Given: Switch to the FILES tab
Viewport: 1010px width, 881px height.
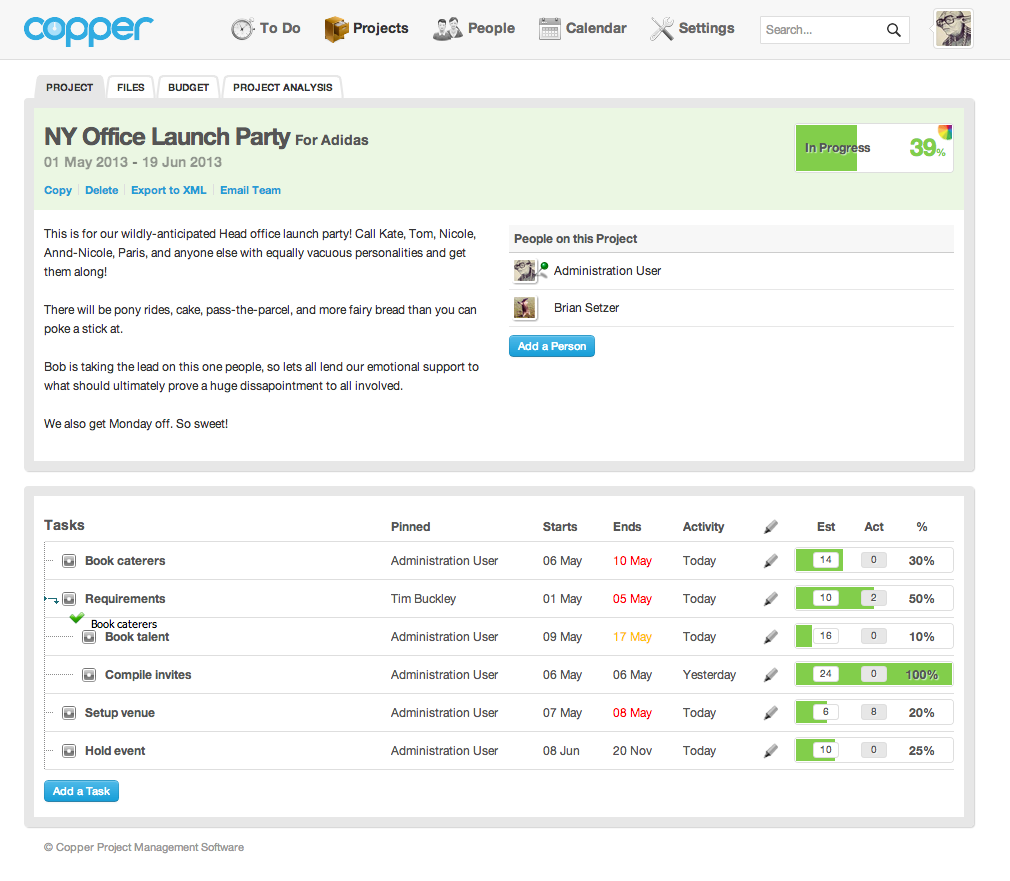Looking at the screenshot, I should point(130,87).
